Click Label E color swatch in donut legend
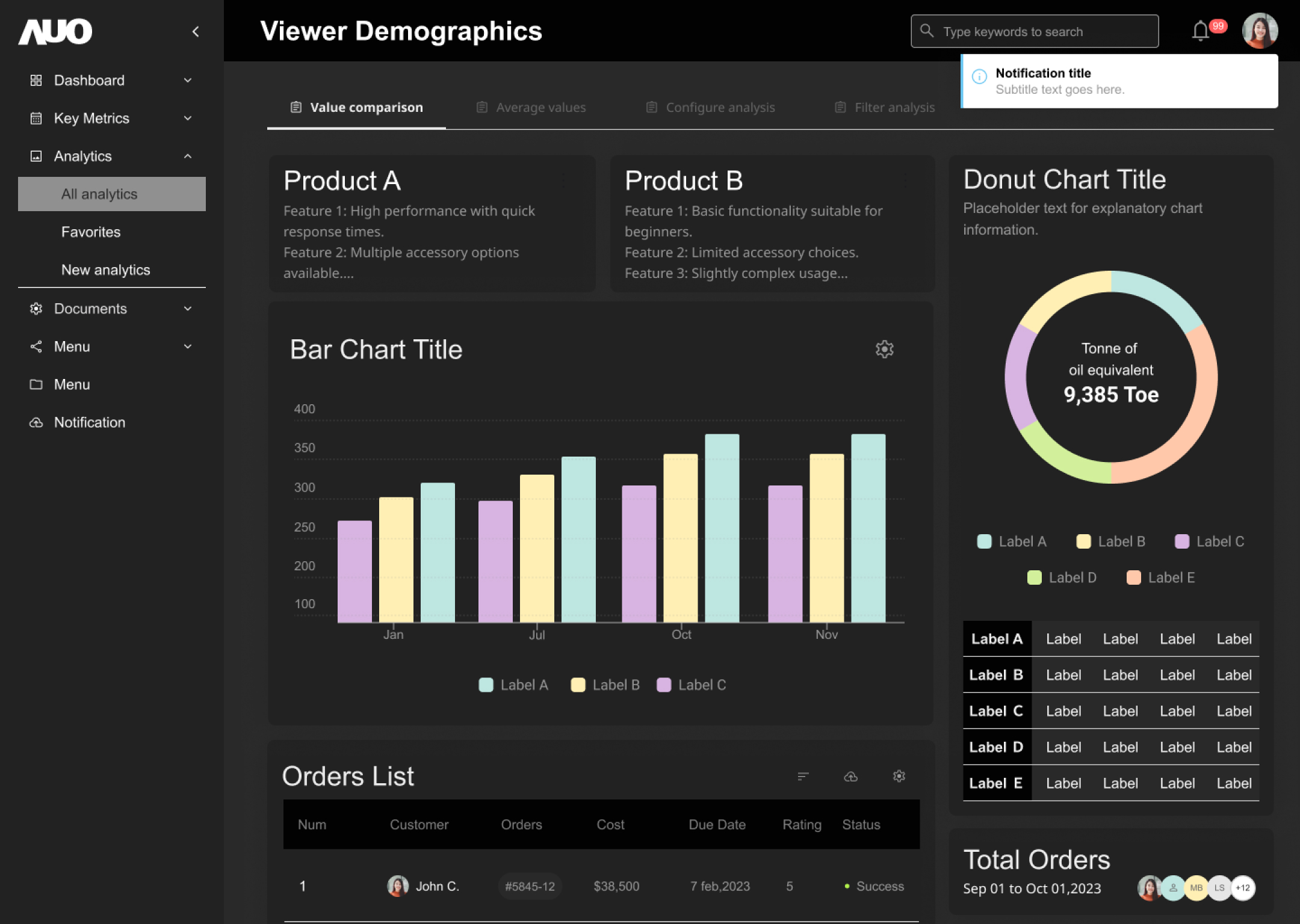This screenshot has width=1300, height=924. click(x=1133, y=577)
